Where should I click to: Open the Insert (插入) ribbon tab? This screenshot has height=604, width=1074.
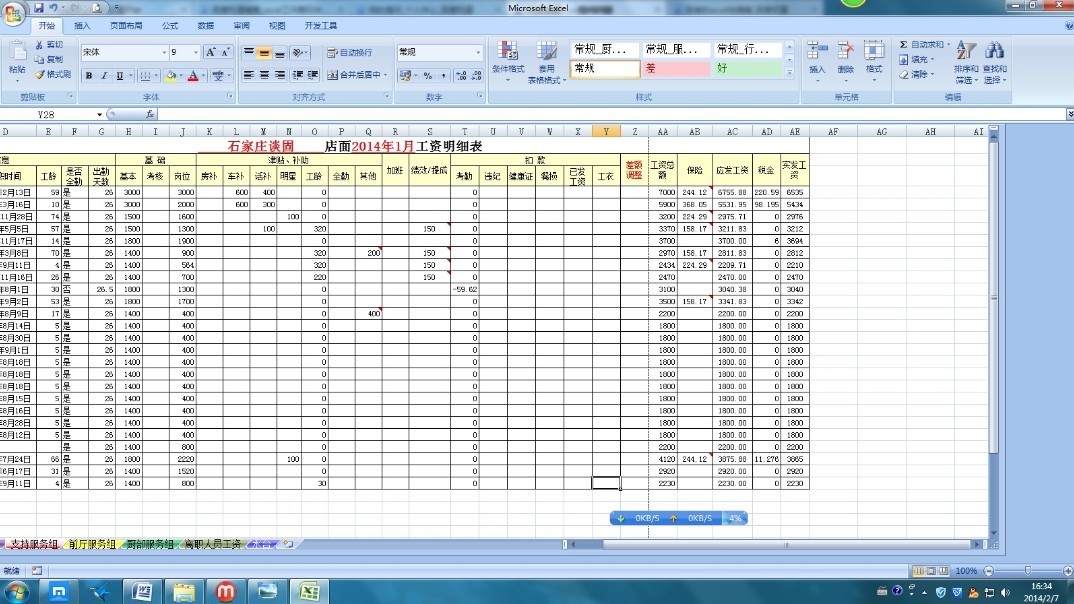tap(82, 26)
